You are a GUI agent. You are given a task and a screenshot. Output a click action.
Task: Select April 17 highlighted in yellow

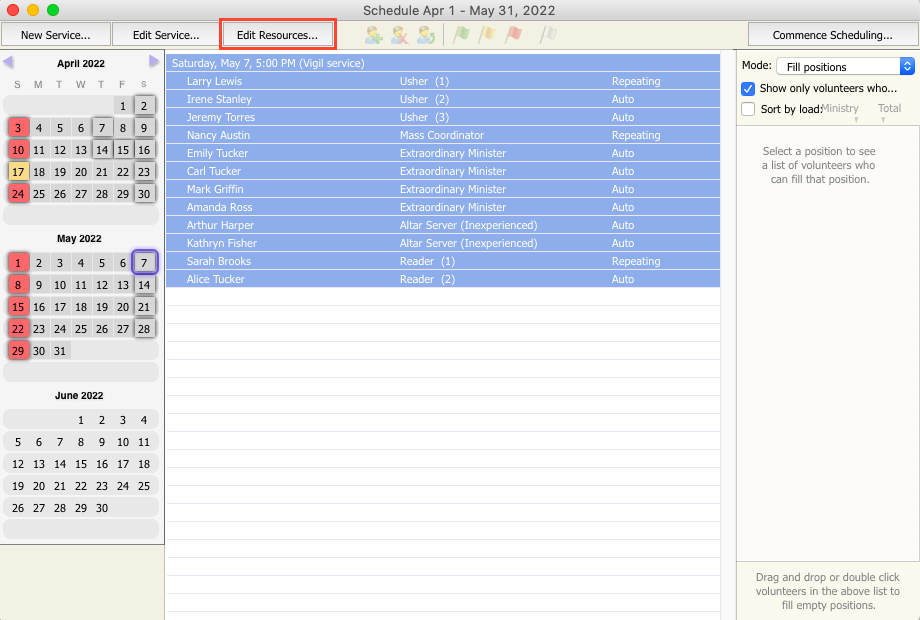pos(18,172)
